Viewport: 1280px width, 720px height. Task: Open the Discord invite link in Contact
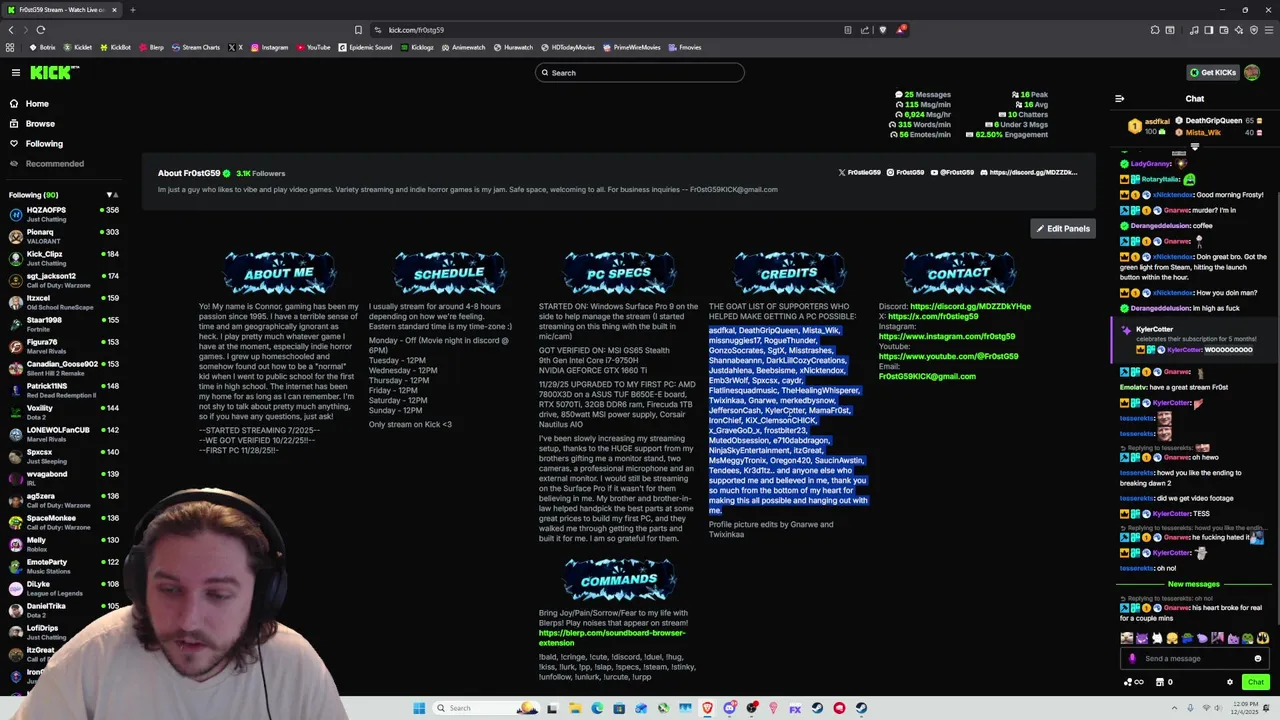click(x=970, y=306)
